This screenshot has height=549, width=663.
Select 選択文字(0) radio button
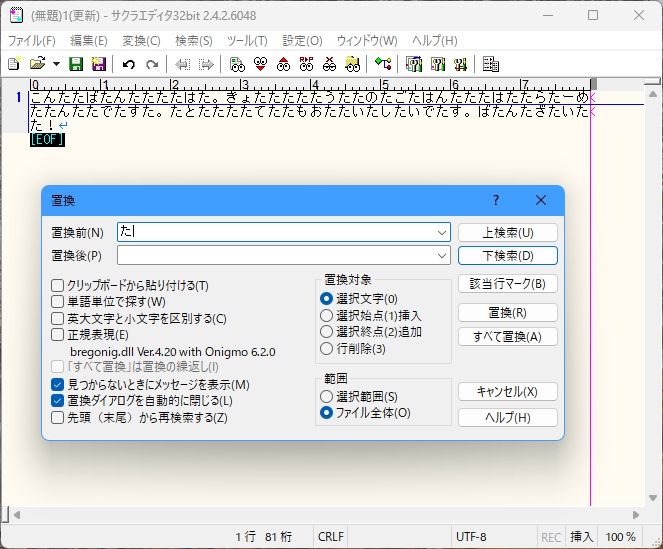326,299
